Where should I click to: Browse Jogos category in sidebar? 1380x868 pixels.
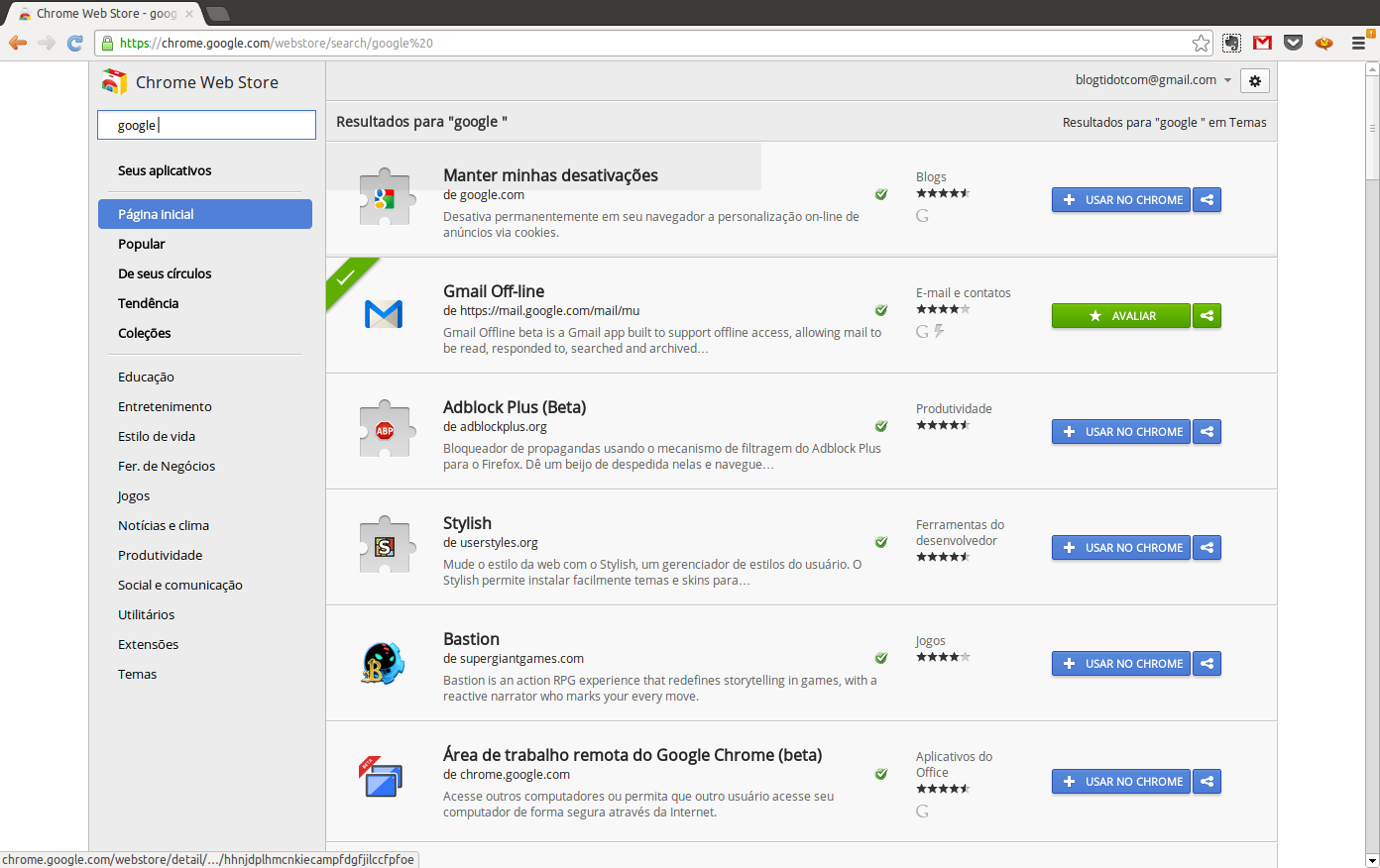coord(134,495)
